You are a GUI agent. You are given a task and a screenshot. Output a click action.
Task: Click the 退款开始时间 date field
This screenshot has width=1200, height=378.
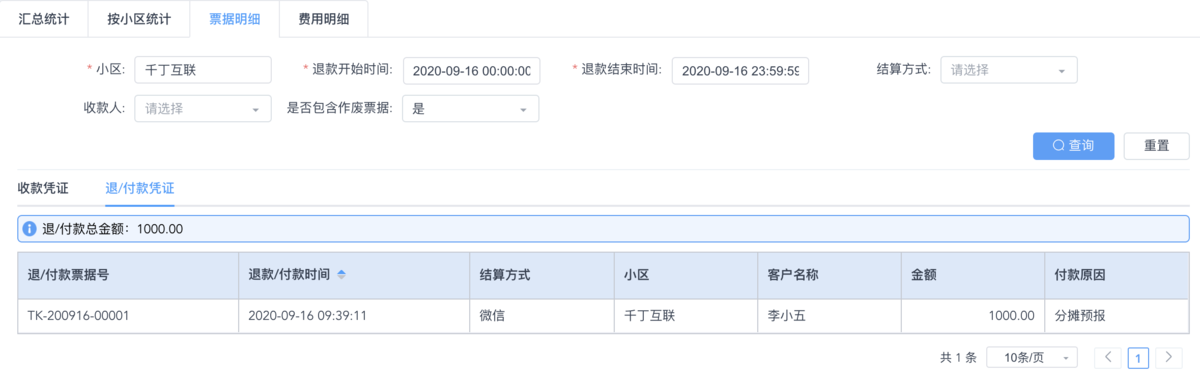click(472, 71)
